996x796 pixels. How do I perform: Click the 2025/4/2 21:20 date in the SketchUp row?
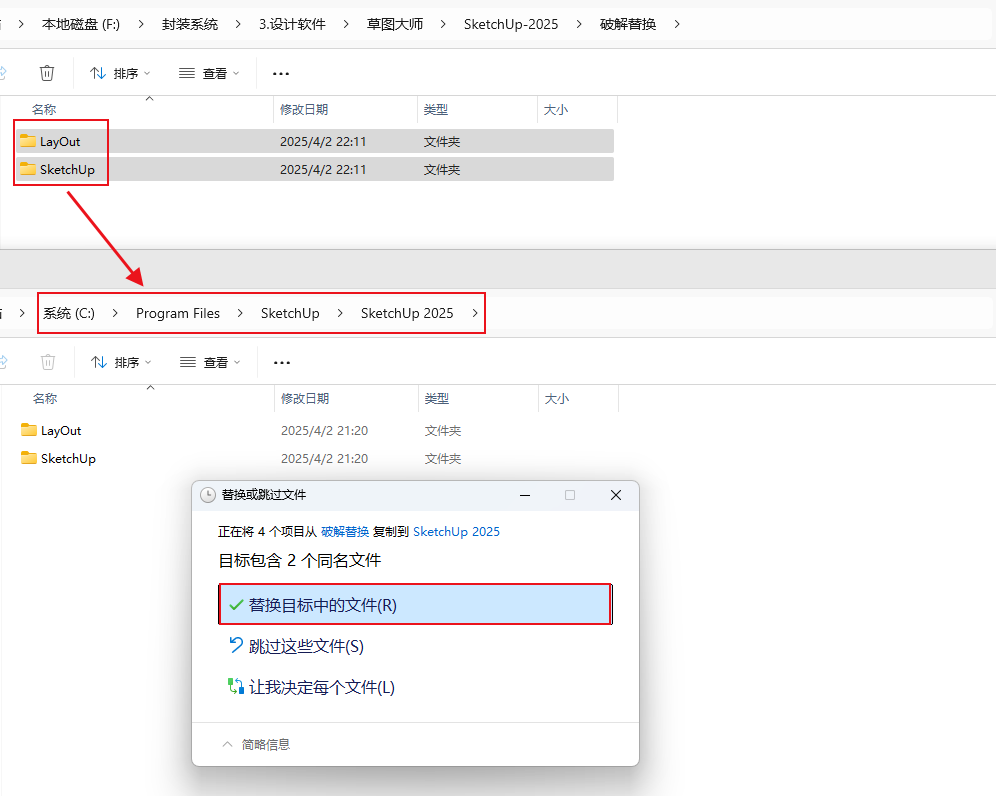pyautogui.click(x=325, y=459)
